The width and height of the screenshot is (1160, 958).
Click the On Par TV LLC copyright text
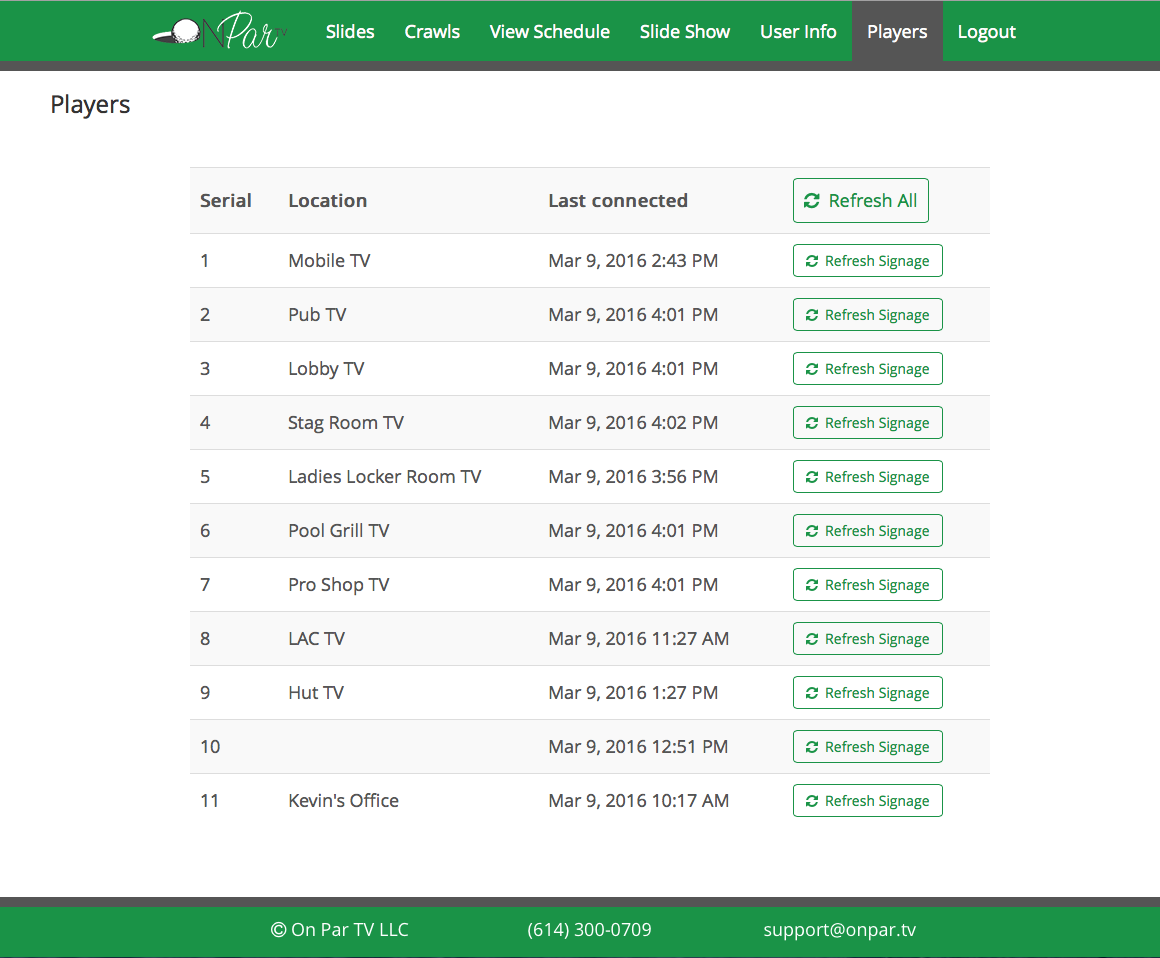click(x=340, y=930)
